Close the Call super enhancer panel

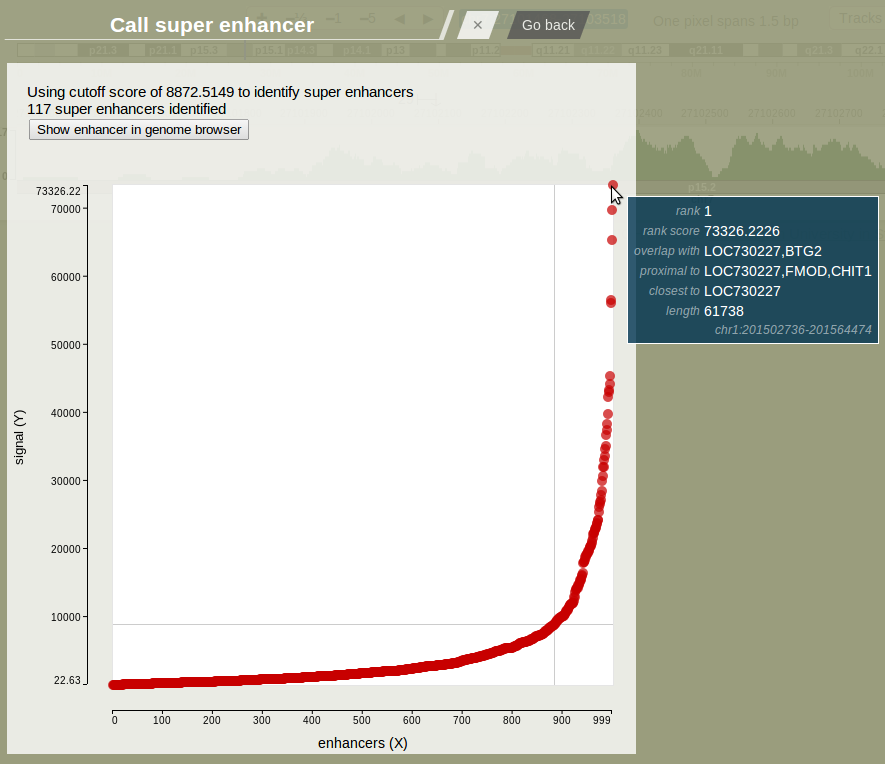pos(477,26)
